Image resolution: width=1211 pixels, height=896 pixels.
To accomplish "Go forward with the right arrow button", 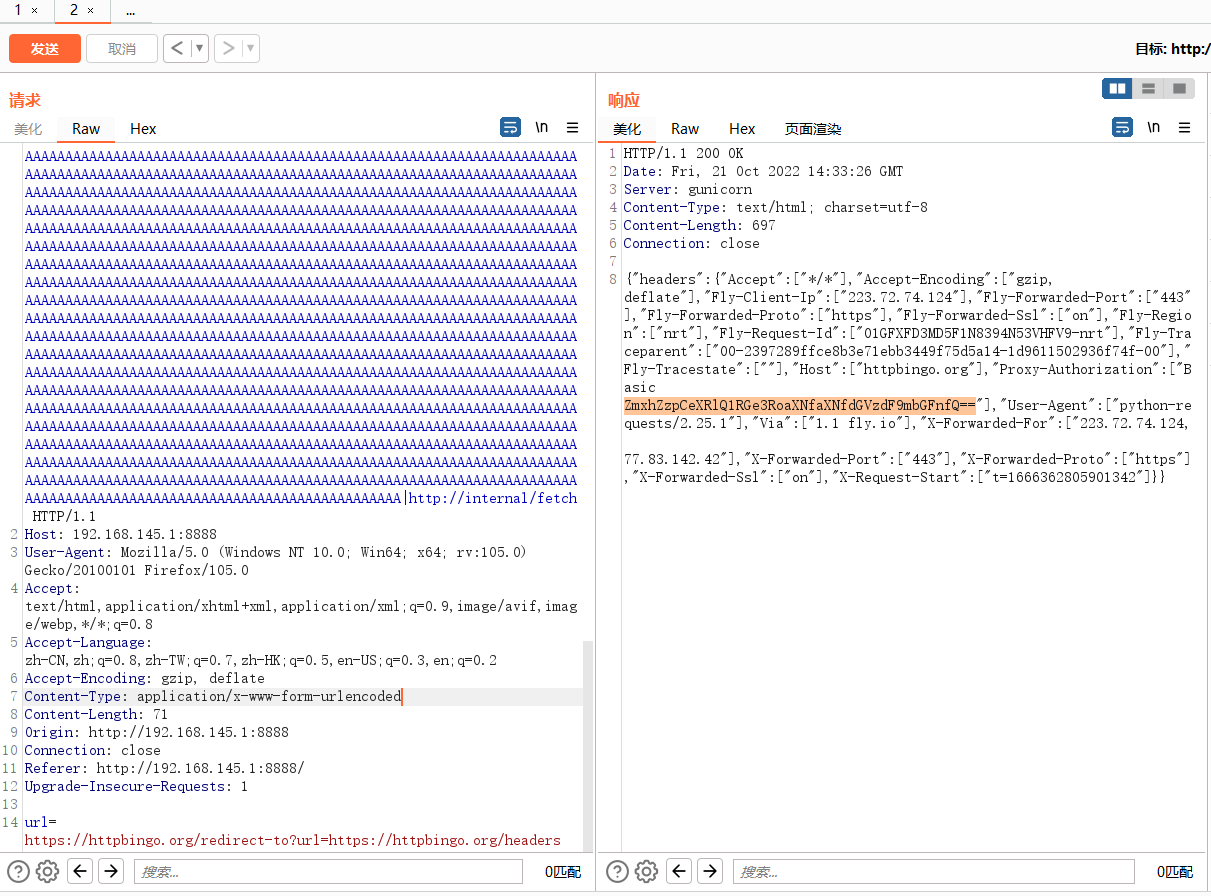I will (228, 48).
